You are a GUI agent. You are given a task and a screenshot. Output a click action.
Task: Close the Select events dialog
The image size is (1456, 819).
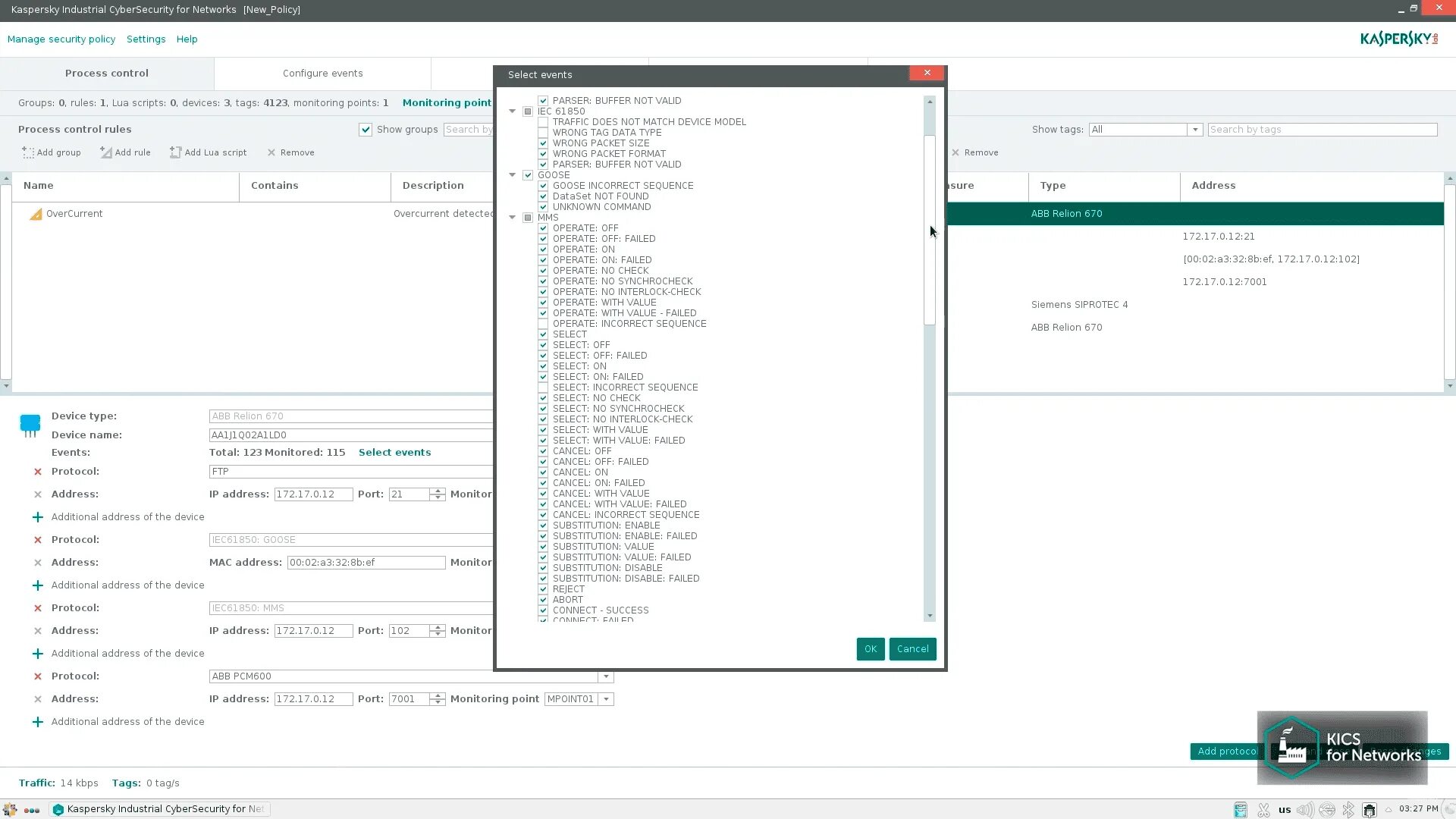click(927, 73)
